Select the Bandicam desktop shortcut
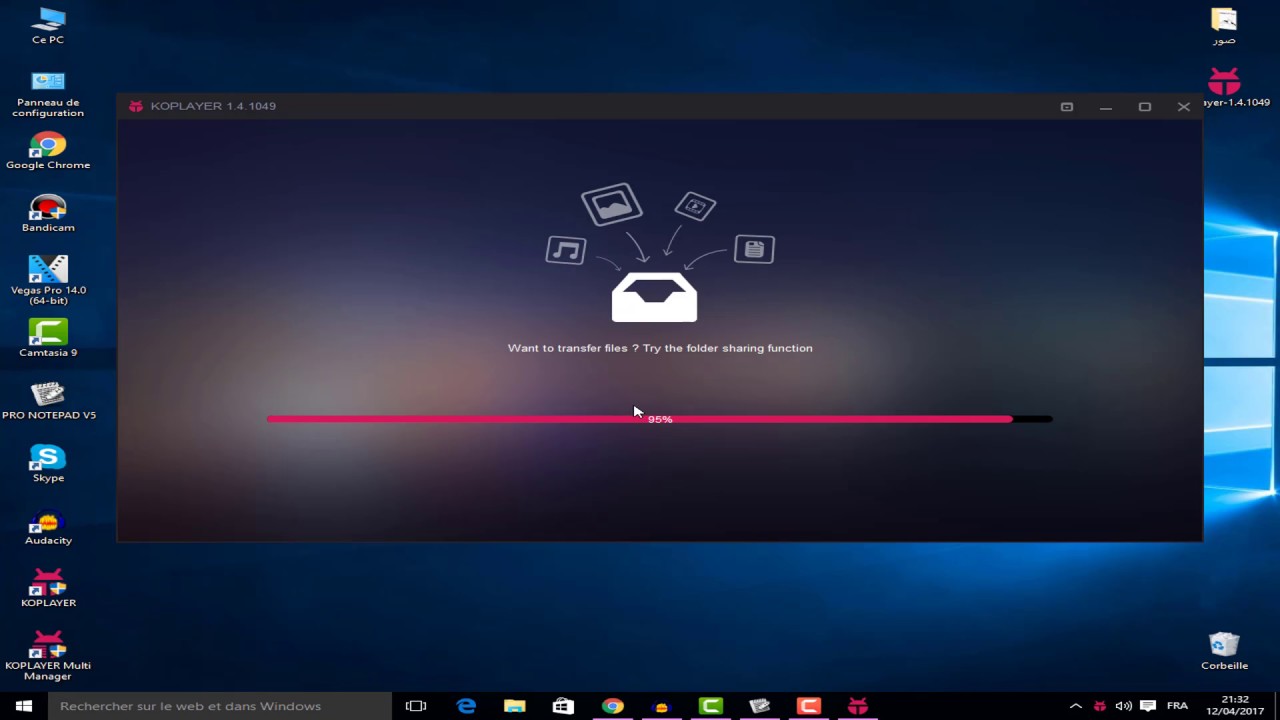 (48, 214)
